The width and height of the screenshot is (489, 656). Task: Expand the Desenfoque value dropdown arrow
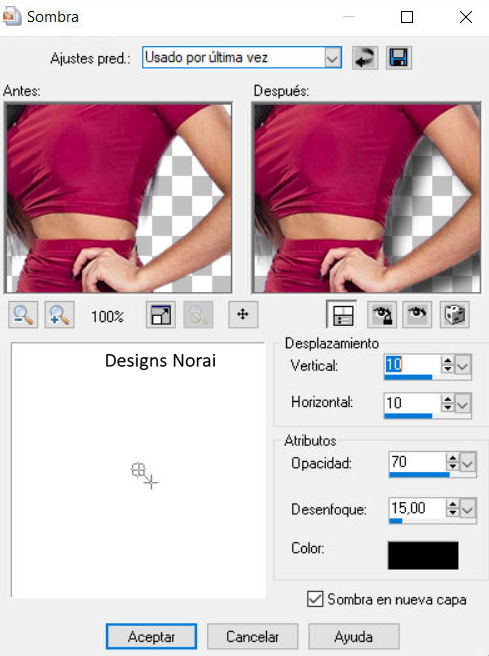pos(468,509)
